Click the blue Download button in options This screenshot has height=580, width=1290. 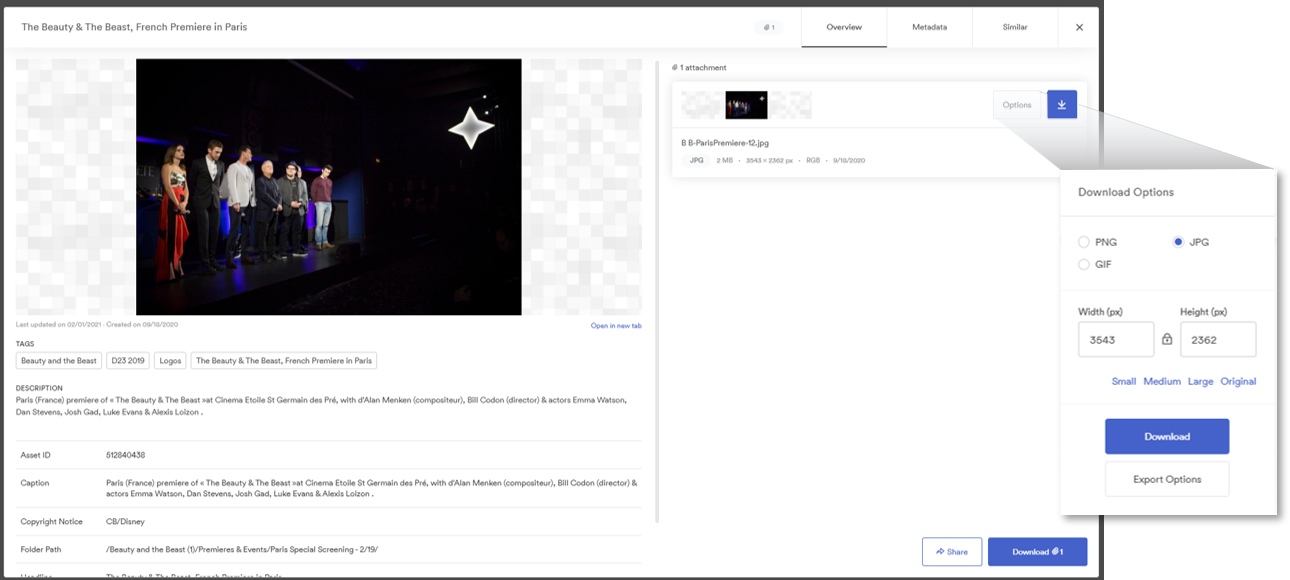(x=1166, y=437)
